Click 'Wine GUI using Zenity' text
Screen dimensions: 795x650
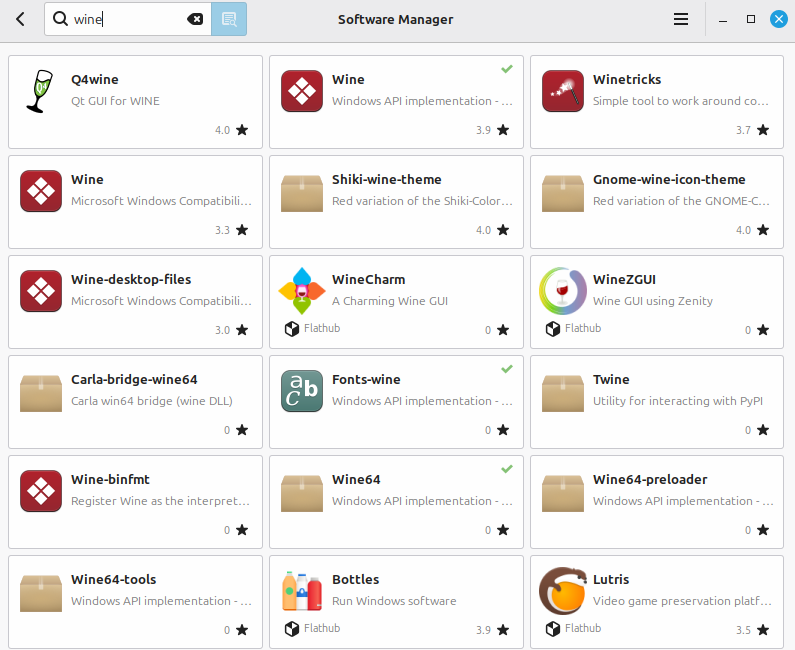point(653,301)
